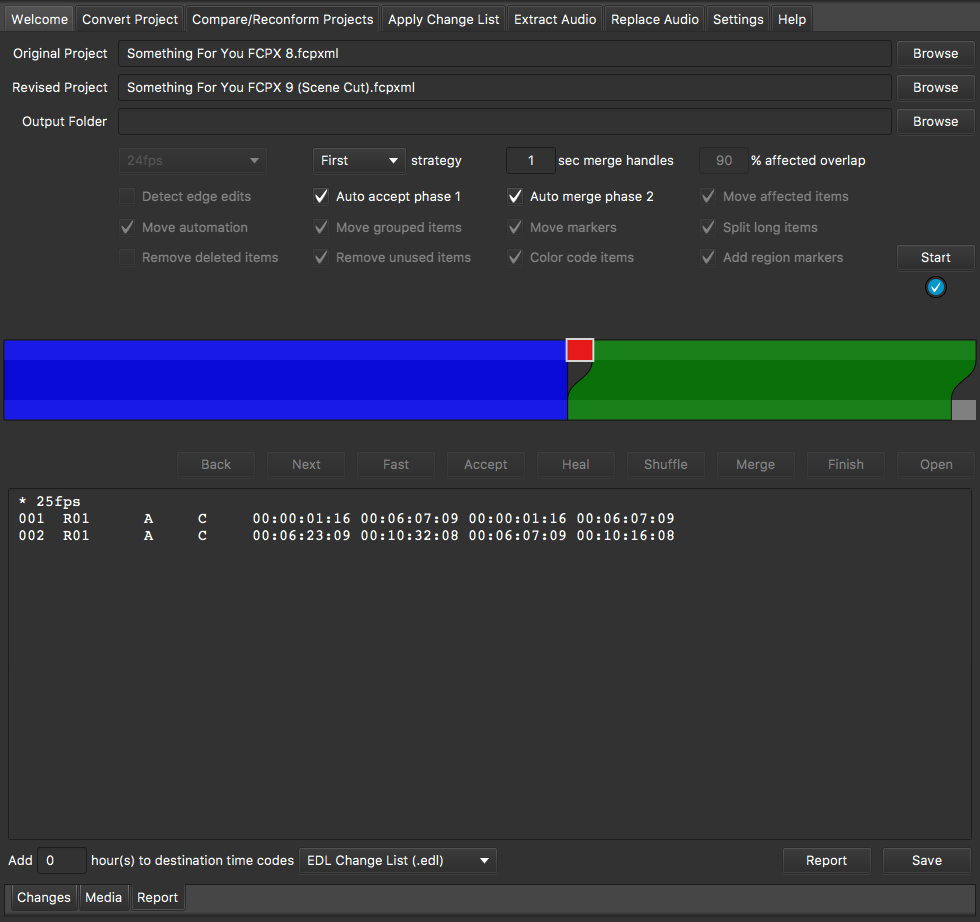Image resolution: width=980 pixels, height=922 pixels.
Task: Open the Extract Audio tab
Action: [555, 19]
